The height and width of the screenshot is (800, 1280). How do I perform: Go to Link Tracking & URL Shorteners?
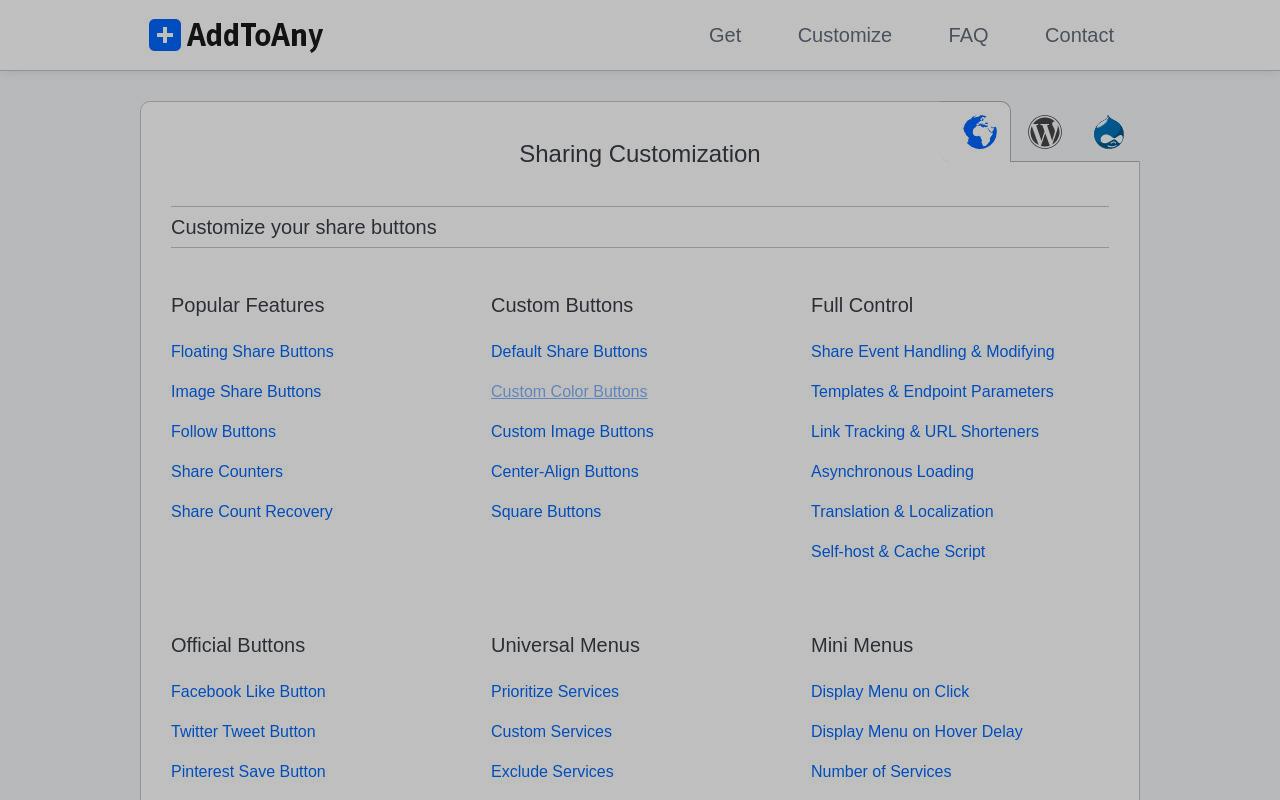click(x=925, y=431)
